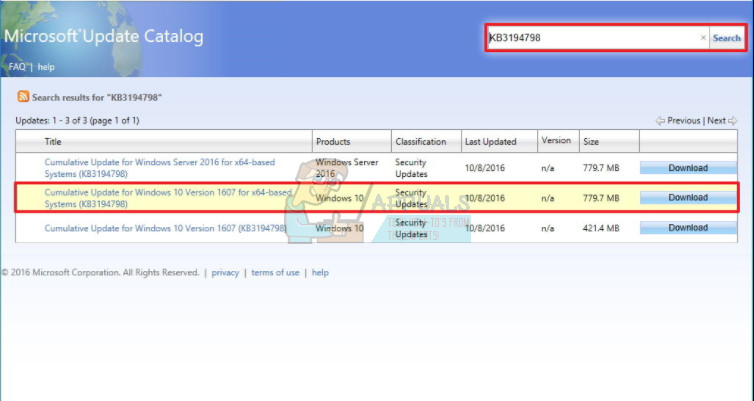Click the 'Search results for "KB3194798"' text
The width and height of the screenshot is (754, 401).
[x=97, y=97]
